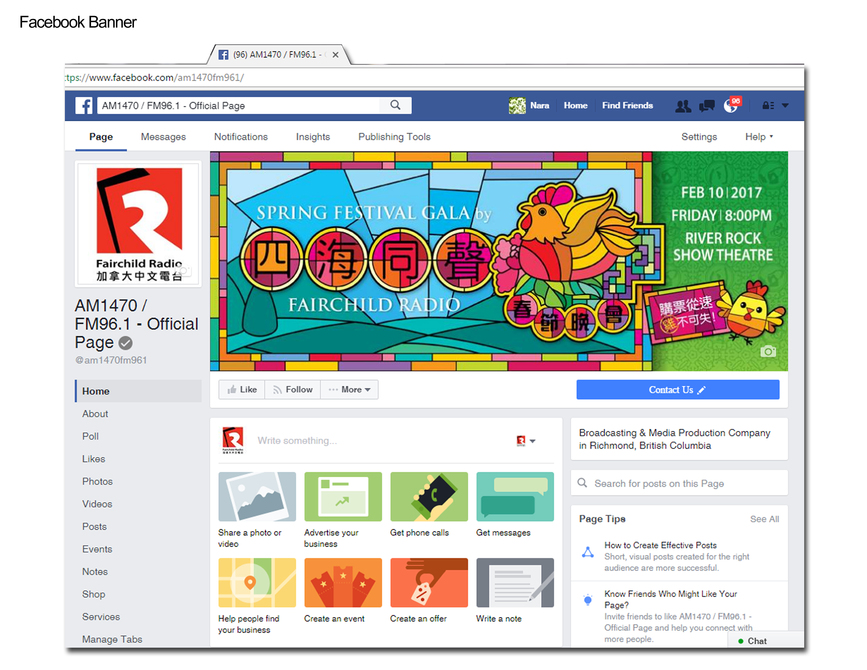
Task: Click the browser address bar URL
Action: pyautogui.click(x=155, y=77)
